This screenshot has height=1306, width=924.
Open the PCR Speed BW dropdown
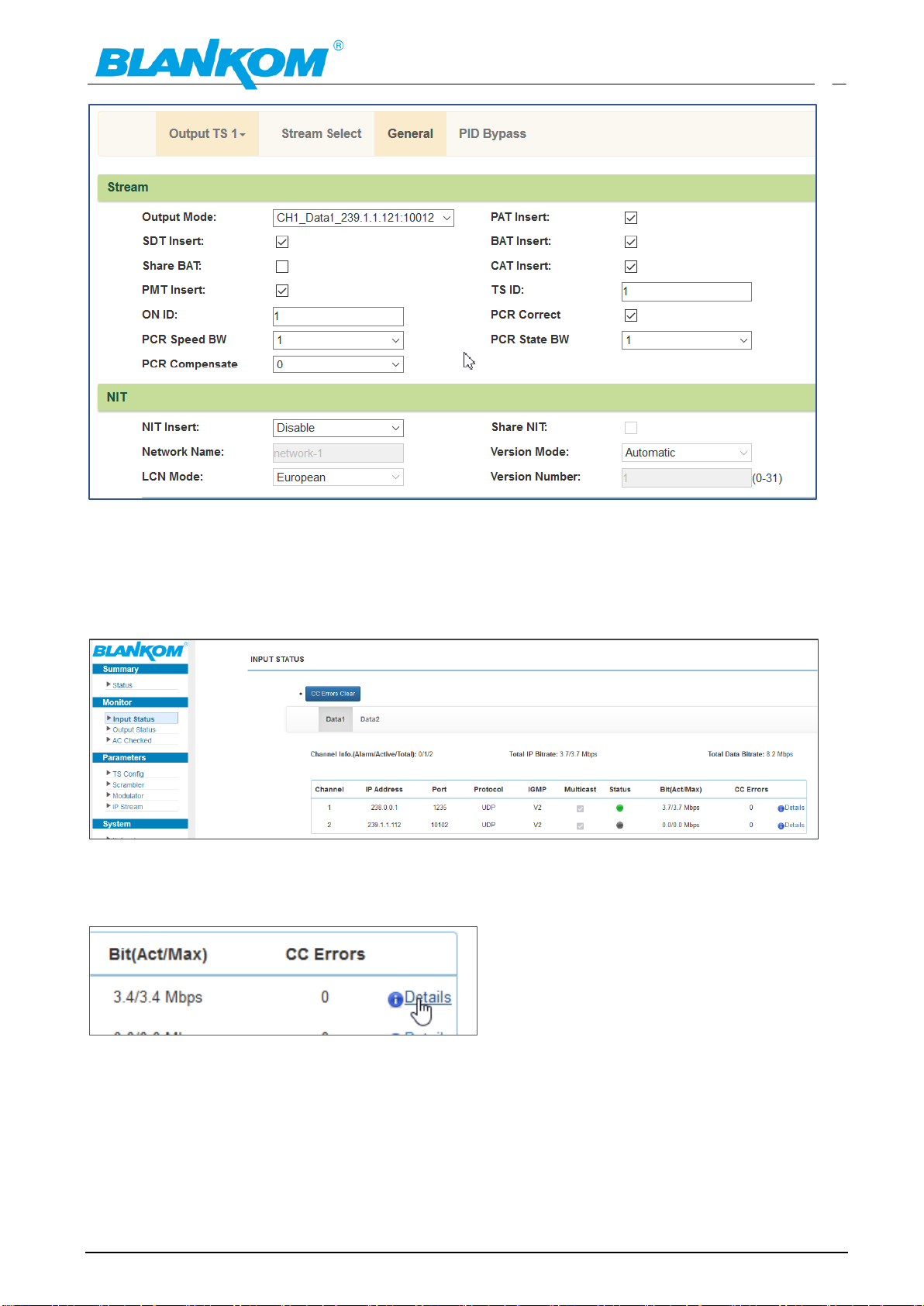point(338,340)
